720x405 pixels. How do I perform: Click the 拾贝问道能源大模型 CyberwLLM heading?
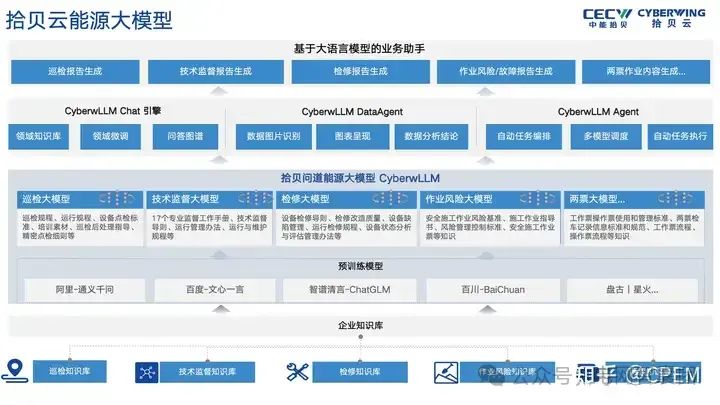(x=360, y=178)
